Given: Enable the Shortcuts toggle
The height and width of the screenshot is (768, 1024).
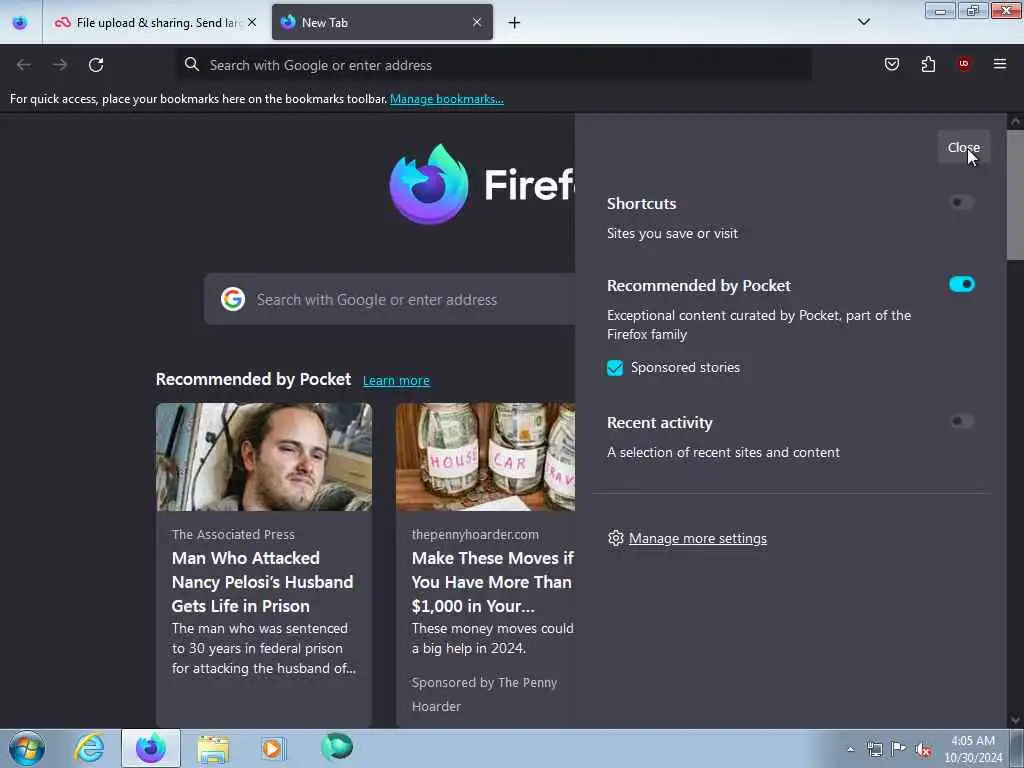Looking at the screenshot, I should [961, 202].
